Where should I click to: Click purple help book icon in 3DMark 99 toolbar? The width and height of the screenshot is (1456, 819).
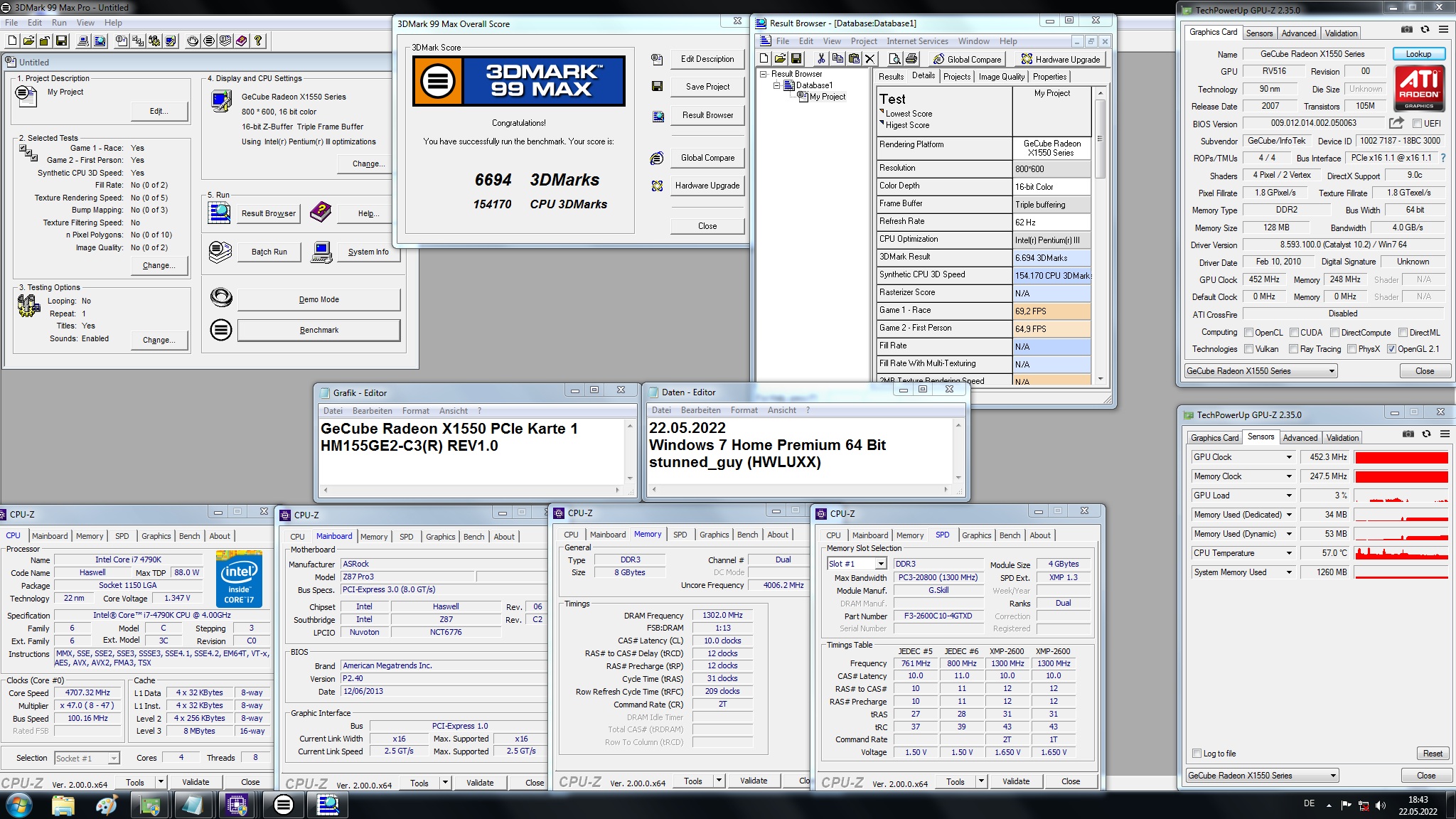(x=242, y=41)
